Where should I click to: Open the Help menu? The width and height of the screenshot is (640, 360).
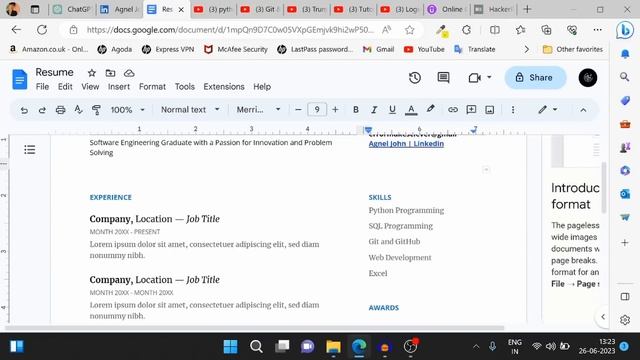tap(262, 87)
